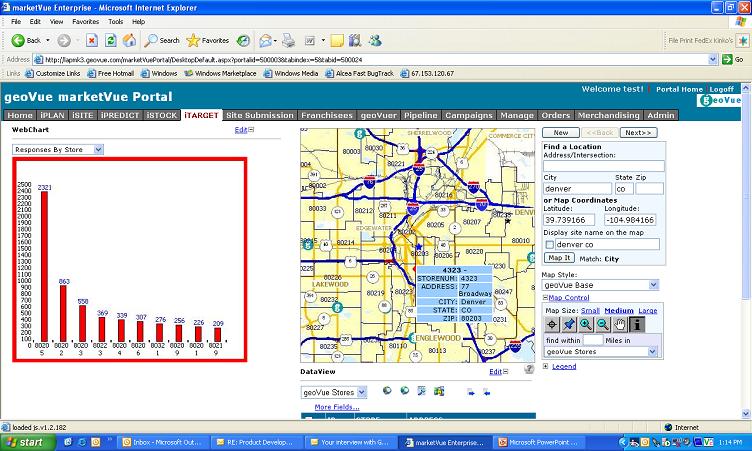Collapse DataView panel toggle beside Edit
Screen dimensions: 752x451
(505, 371)
